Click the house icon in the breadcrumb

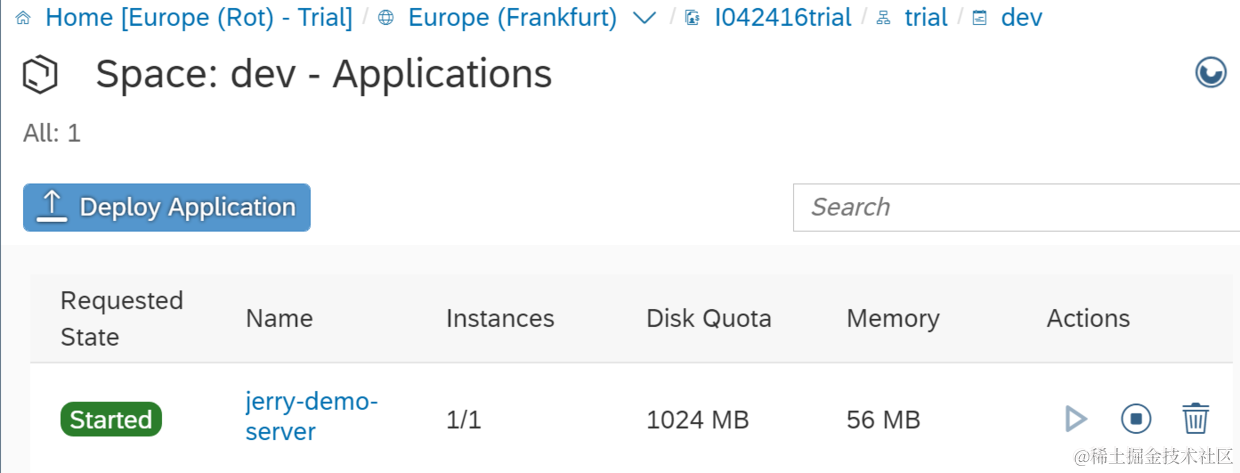(24, 18)
